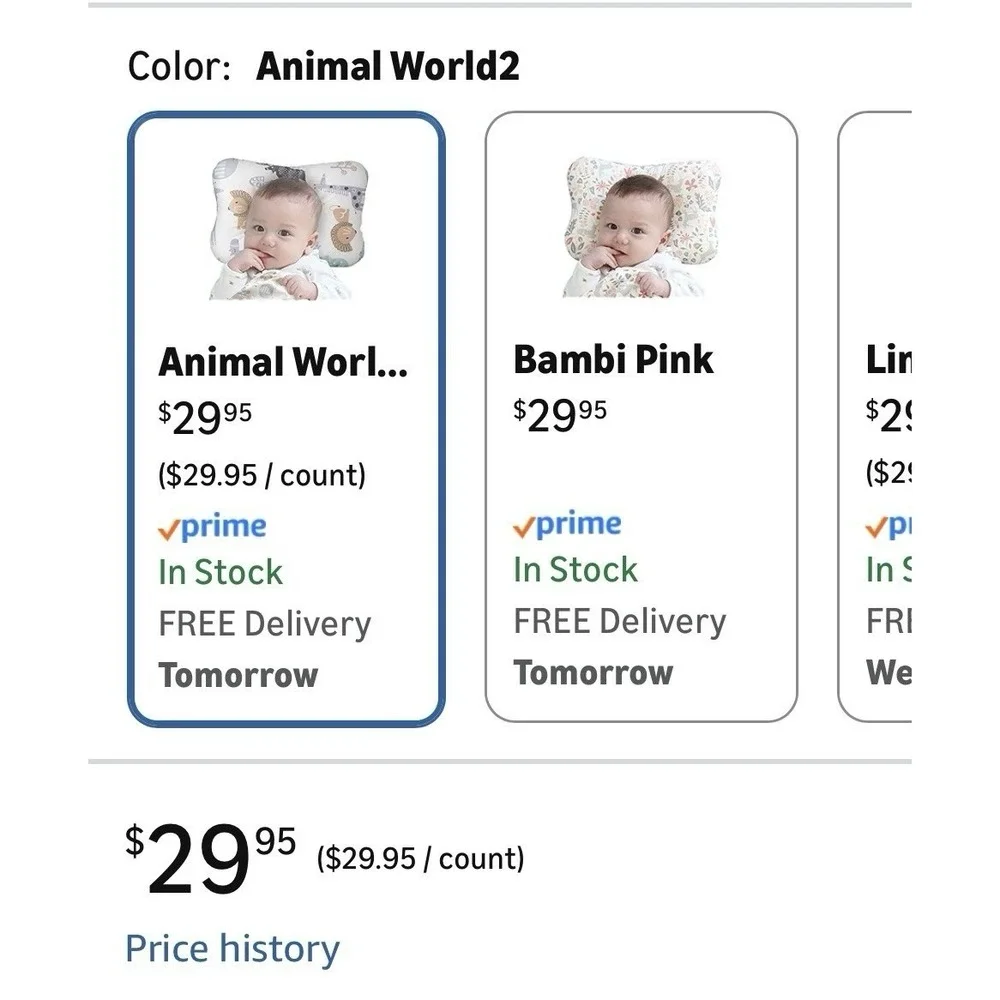The image size is (1000, 1000).
Task: Click In Stock on Bambi Pink card
Action: coord(575,570)
